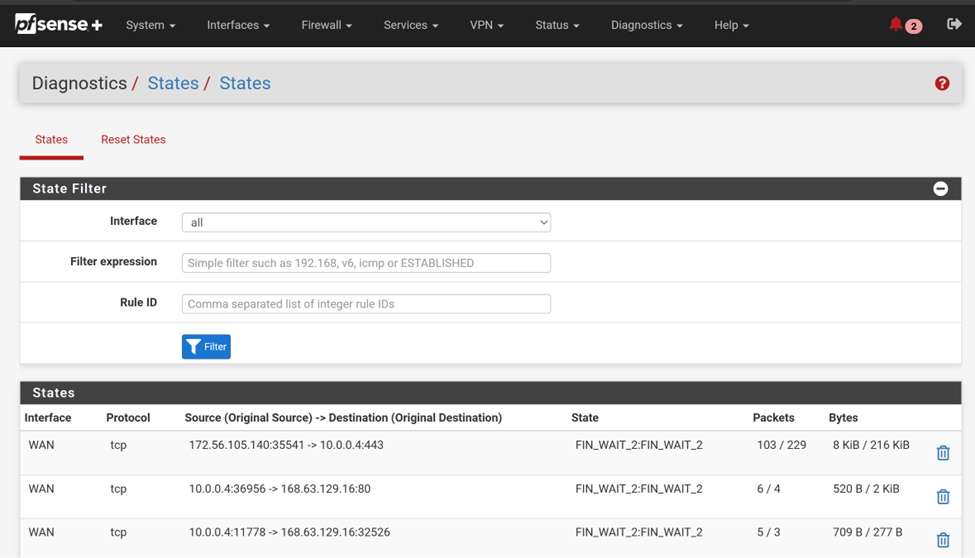
Task: Click the 8 KiB / 216 KiB bytes value
Action: click(871, 445)
